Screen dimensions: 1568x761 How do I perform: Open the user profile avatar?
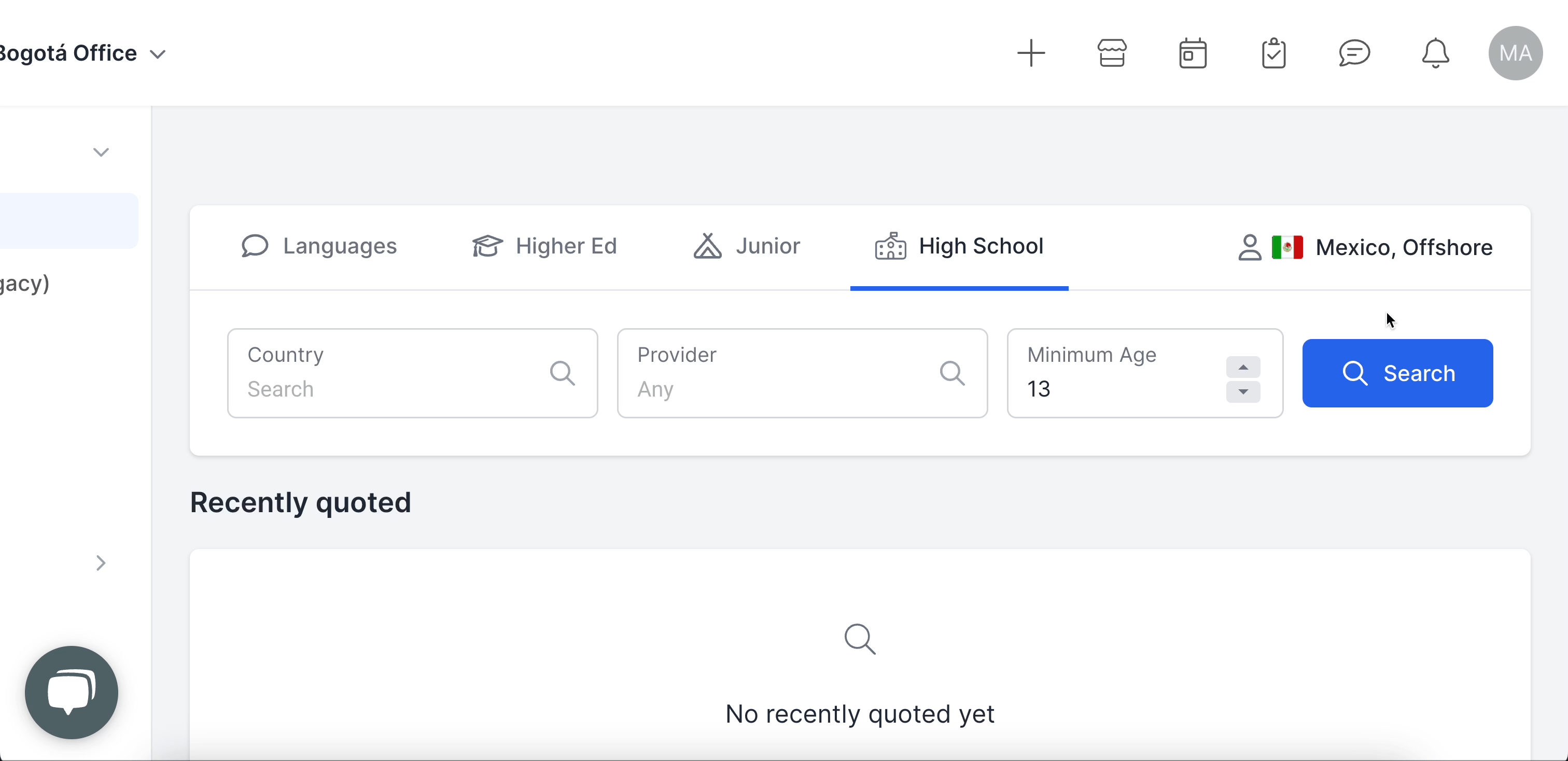click(1517, 53)
